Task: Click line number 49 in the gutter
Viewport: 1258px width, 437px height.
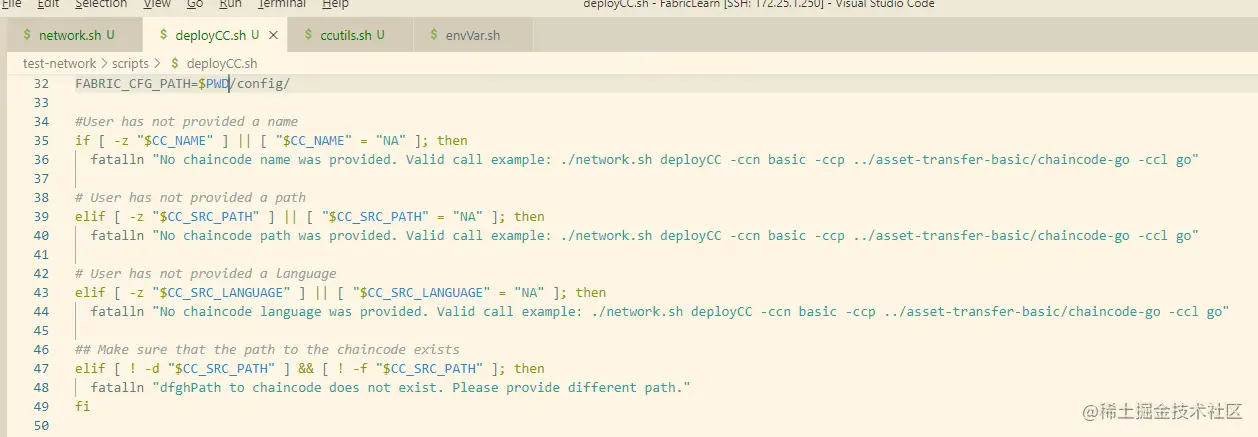Action: (x=41, y=406)
